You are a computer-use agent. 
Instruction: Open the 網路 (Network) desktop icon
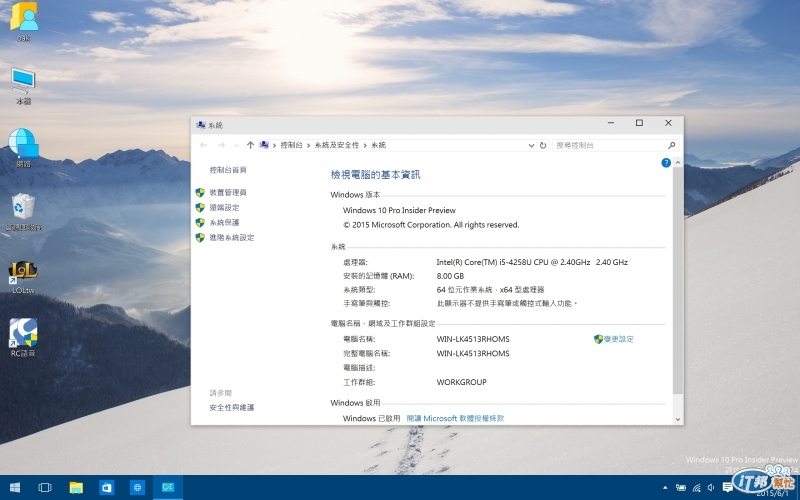(23, 148)
